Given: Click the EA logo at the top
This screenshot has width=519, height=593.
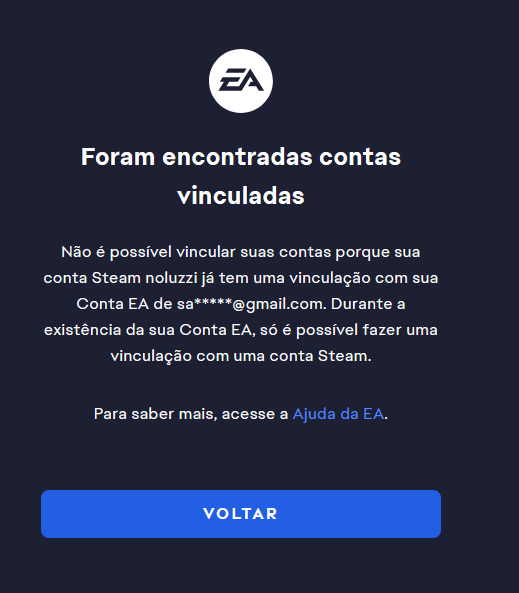Looking at the screenshot, I should pos(241,81).
